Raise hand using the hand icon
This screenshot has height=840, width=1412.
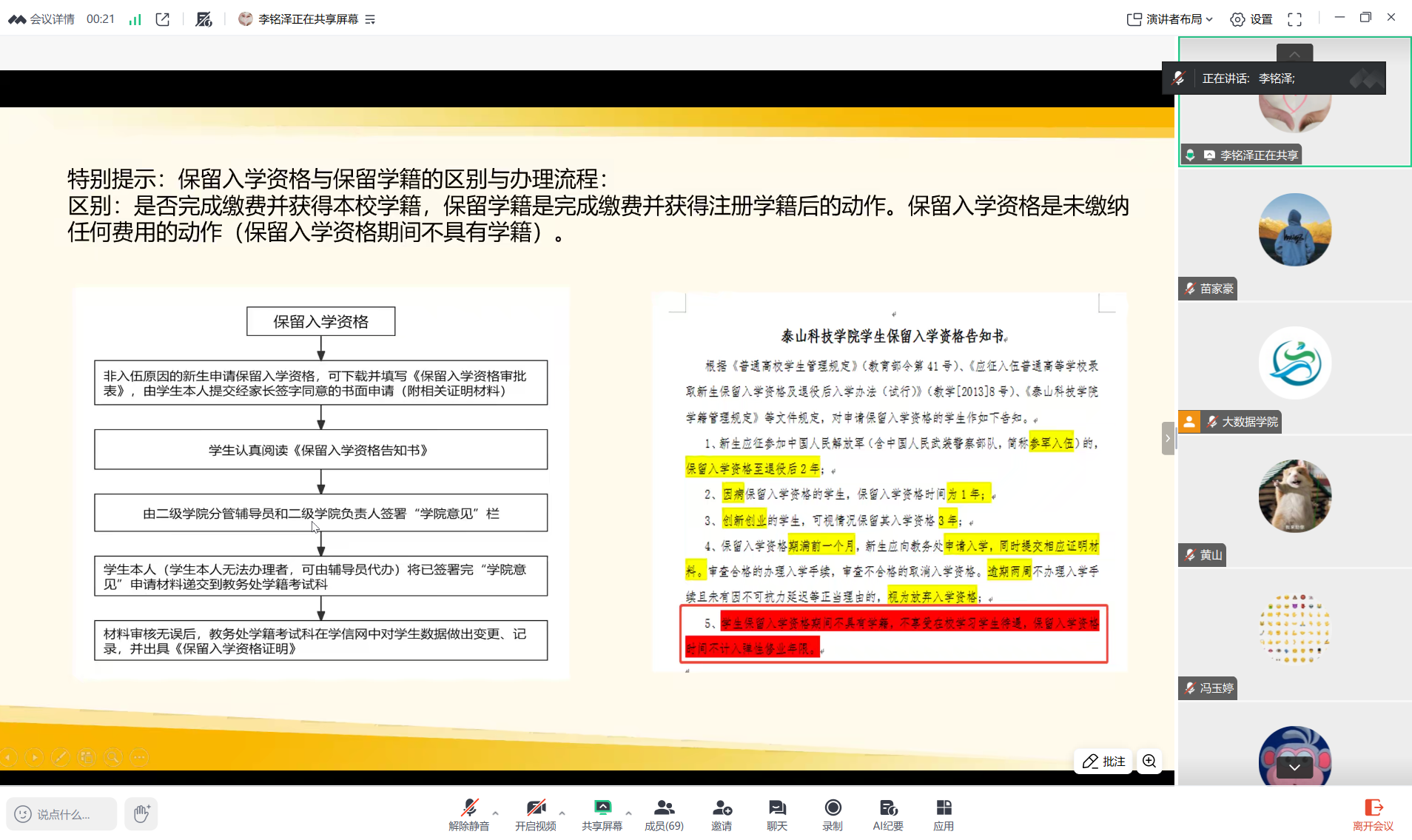coord(141,814)
